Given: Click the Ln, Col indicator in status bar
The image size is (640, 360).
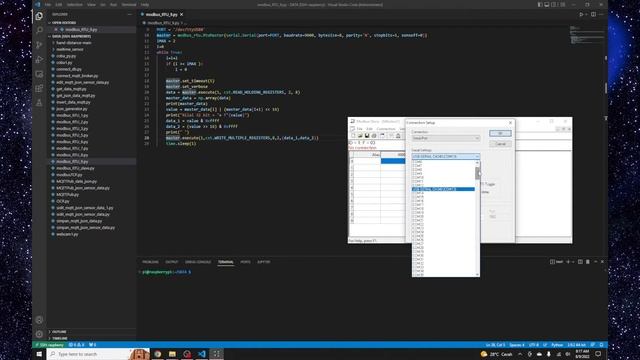Looking at the screenshot, I should click(x=495, y=345).
